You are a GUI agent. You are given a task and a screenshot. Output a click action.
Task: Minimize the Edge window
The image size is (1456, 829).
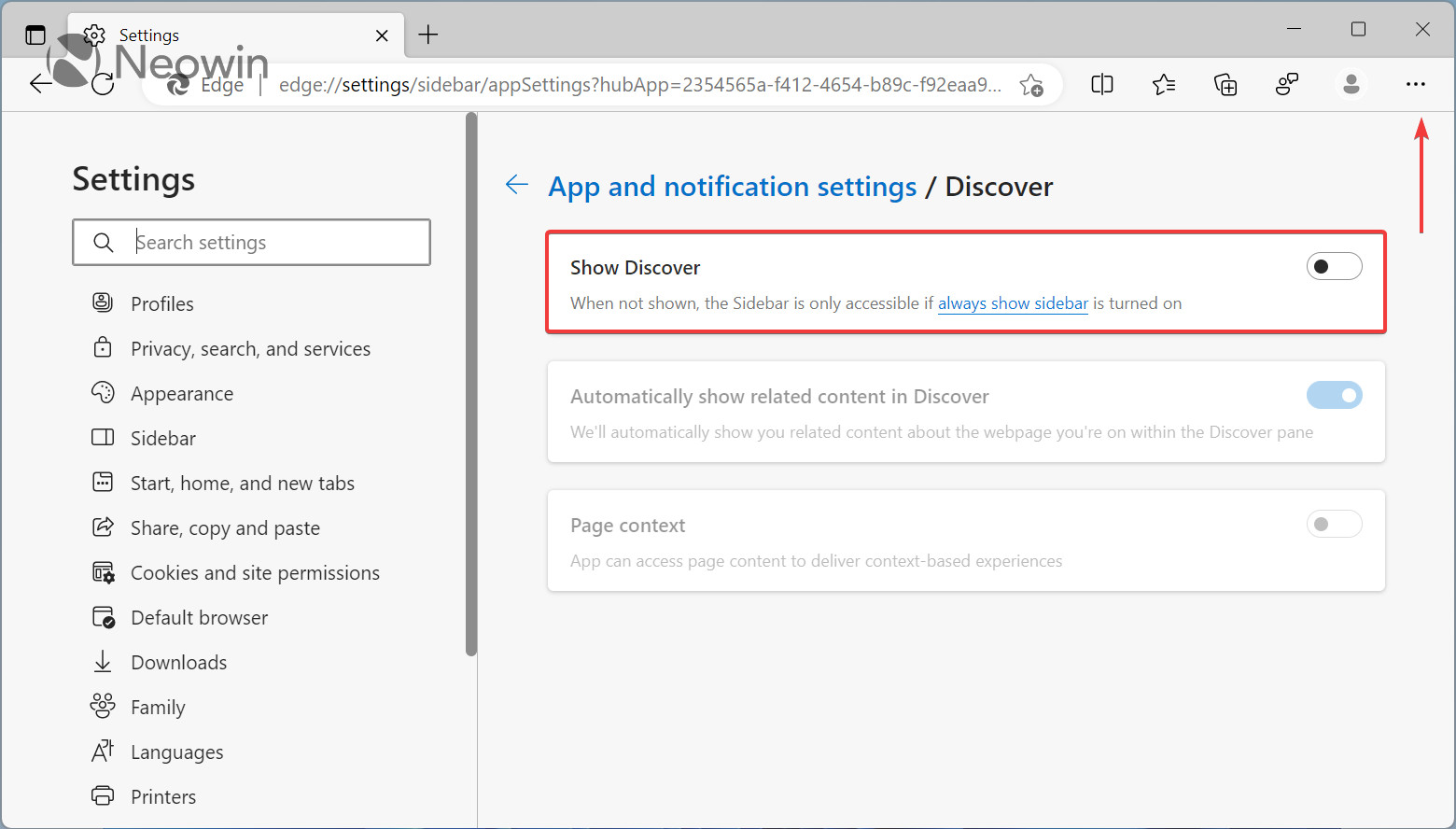(1294, 29)
